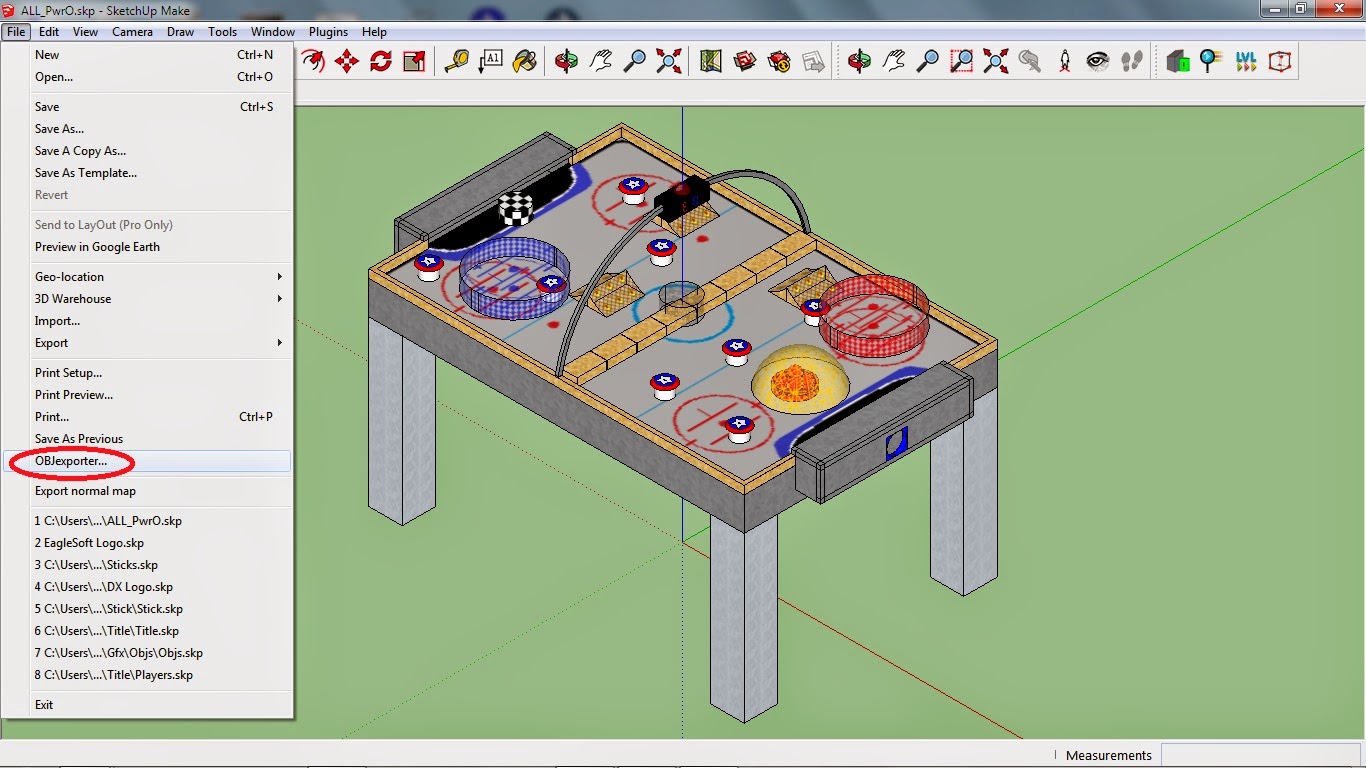1366x768 pixels.
Task: Select the Walk footprints tool
Action: click(x=1132, y=61)
